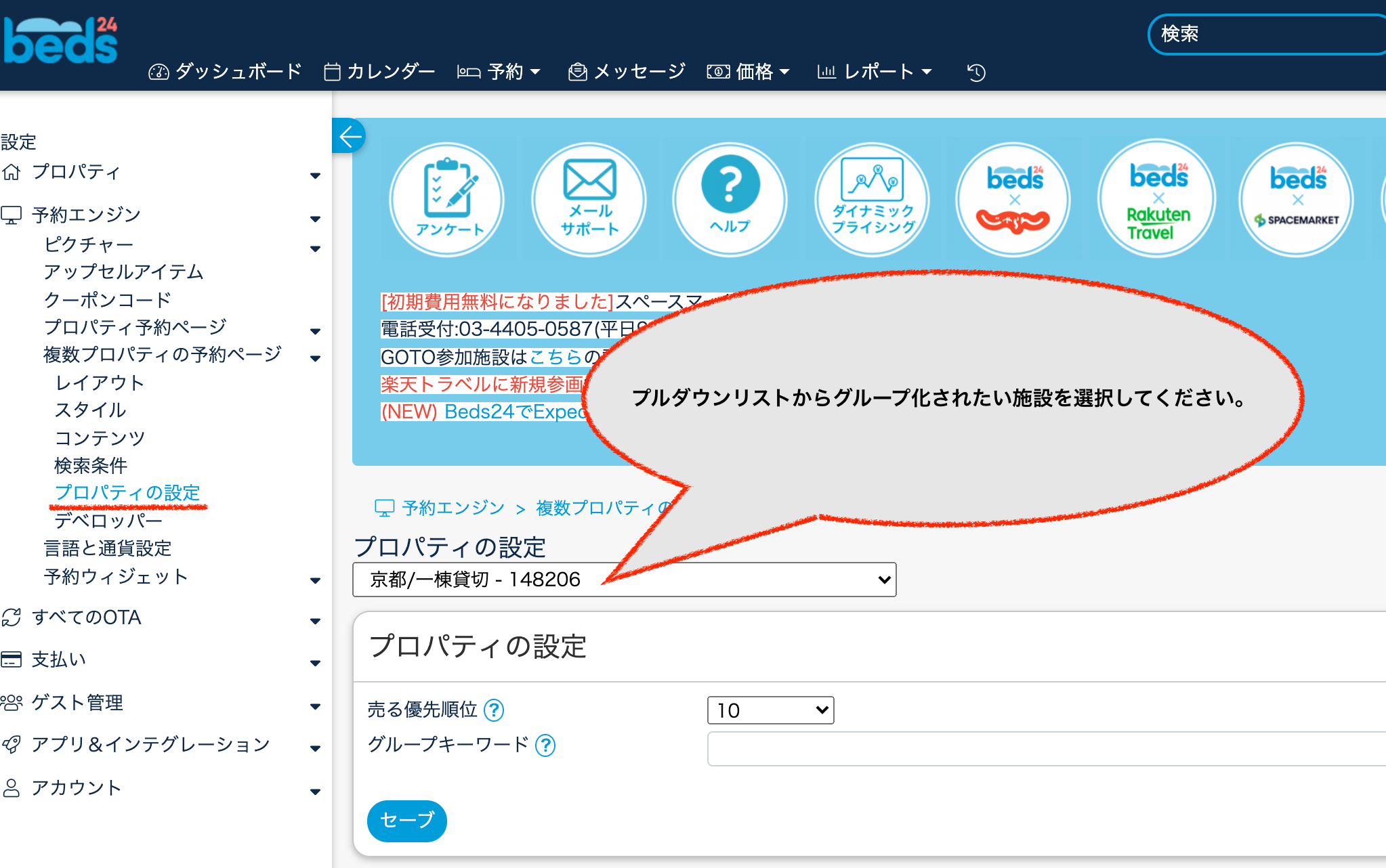Open the クーポンコード sidebar link

pos(107,300)
